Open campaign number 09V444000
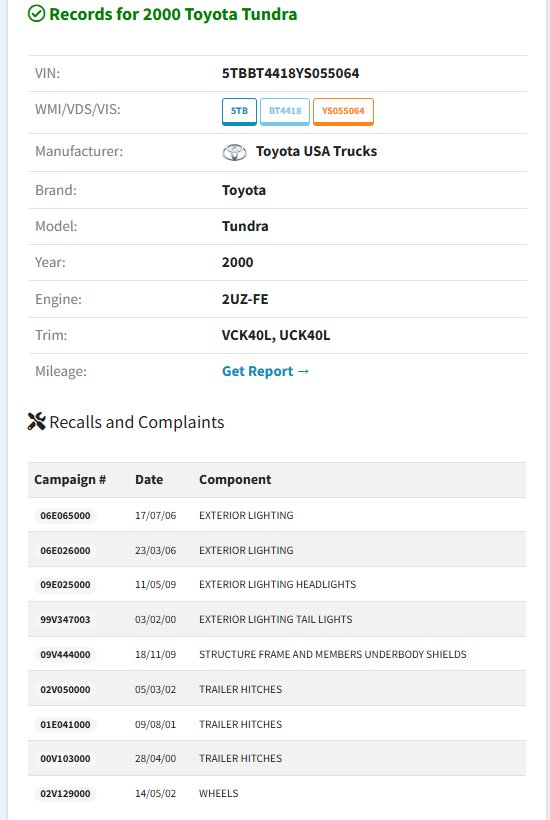This screenshot has width=550, height=820. (x=65, y=655)
